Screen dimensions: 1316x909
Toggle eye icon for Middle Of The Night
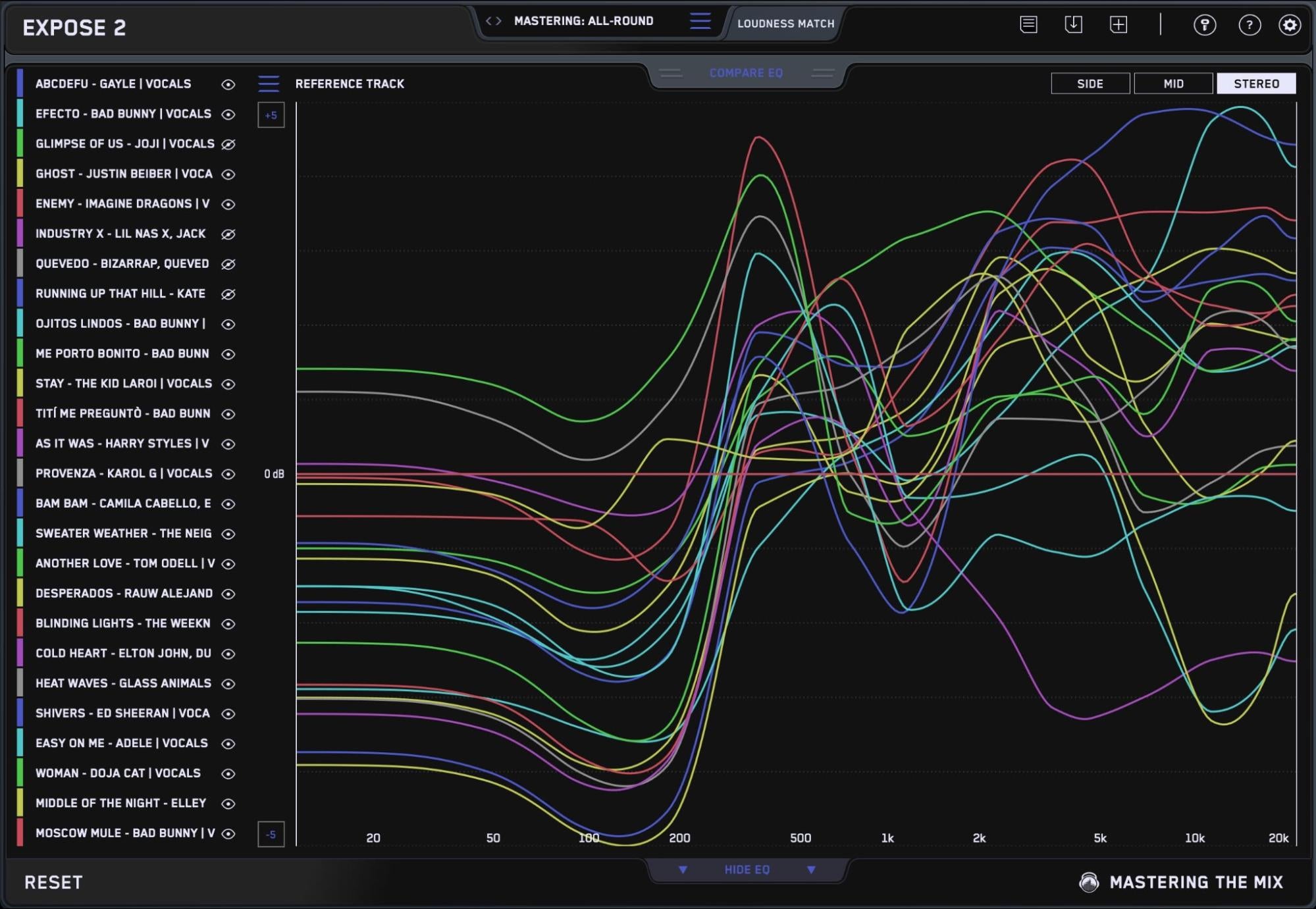tap(228, 803)
